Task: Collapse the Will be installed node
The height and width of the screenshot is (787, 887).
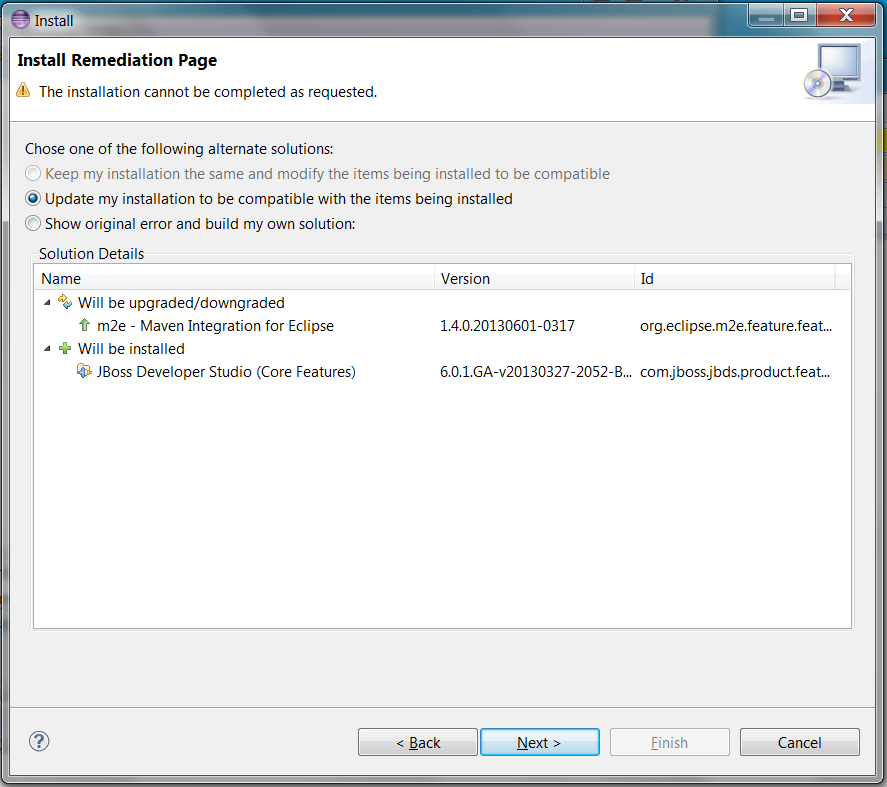Action: (47, 349)
